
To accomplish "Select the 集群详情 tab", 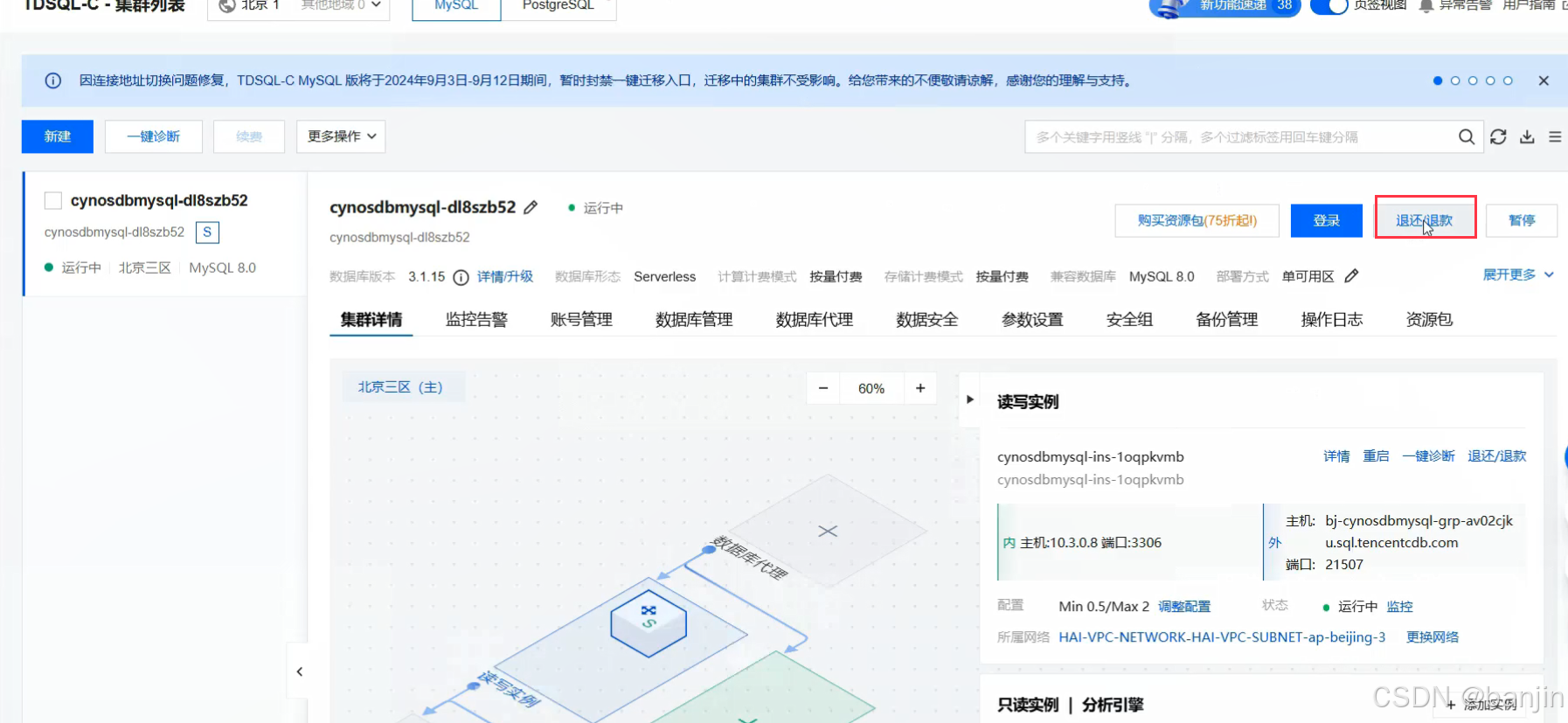I will pyautogui.click(x=371, y=320).
